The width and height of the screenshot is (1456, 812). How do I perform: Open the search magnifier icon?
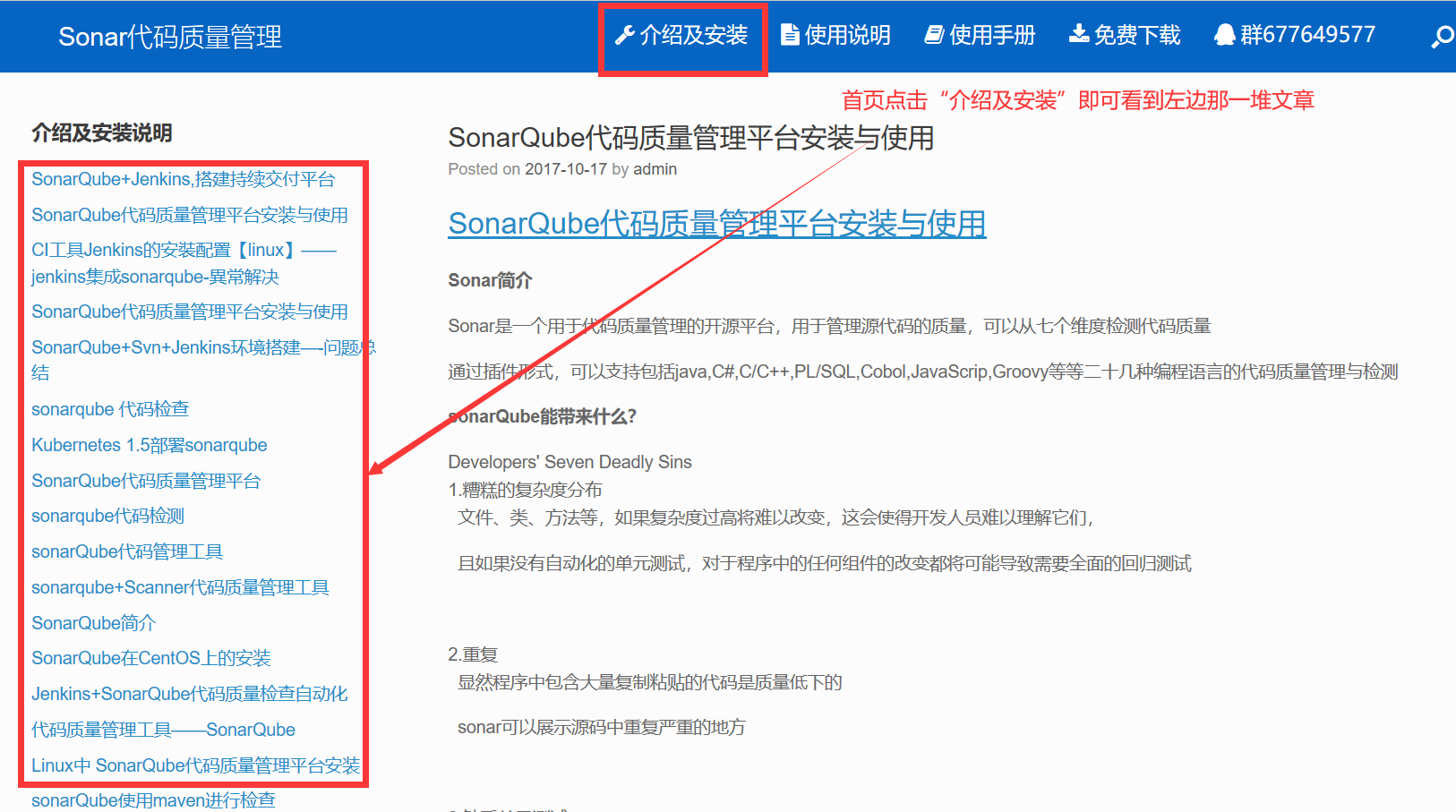click(1443, 36)
